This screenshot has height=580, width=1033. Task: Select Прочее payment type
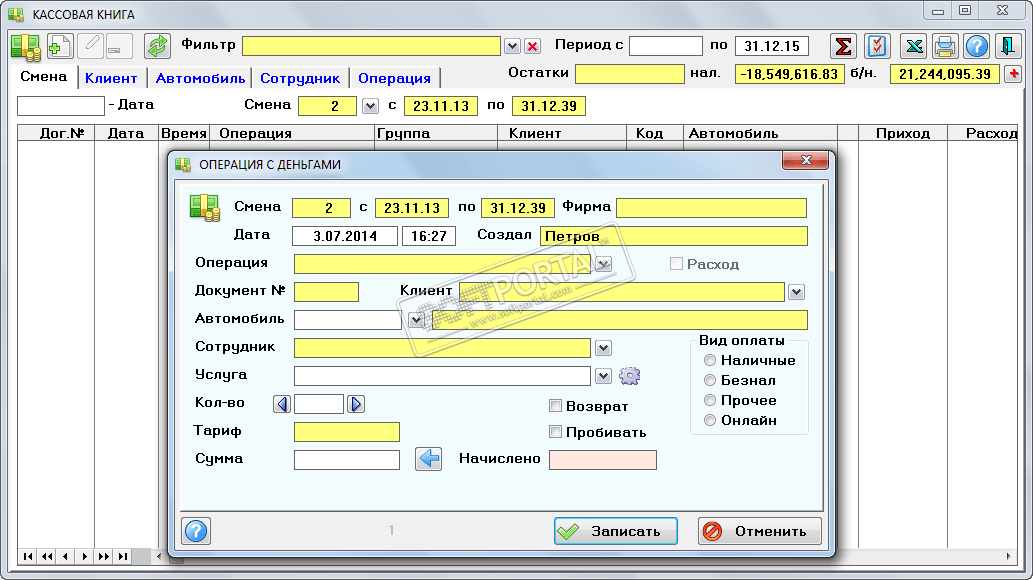710,400
